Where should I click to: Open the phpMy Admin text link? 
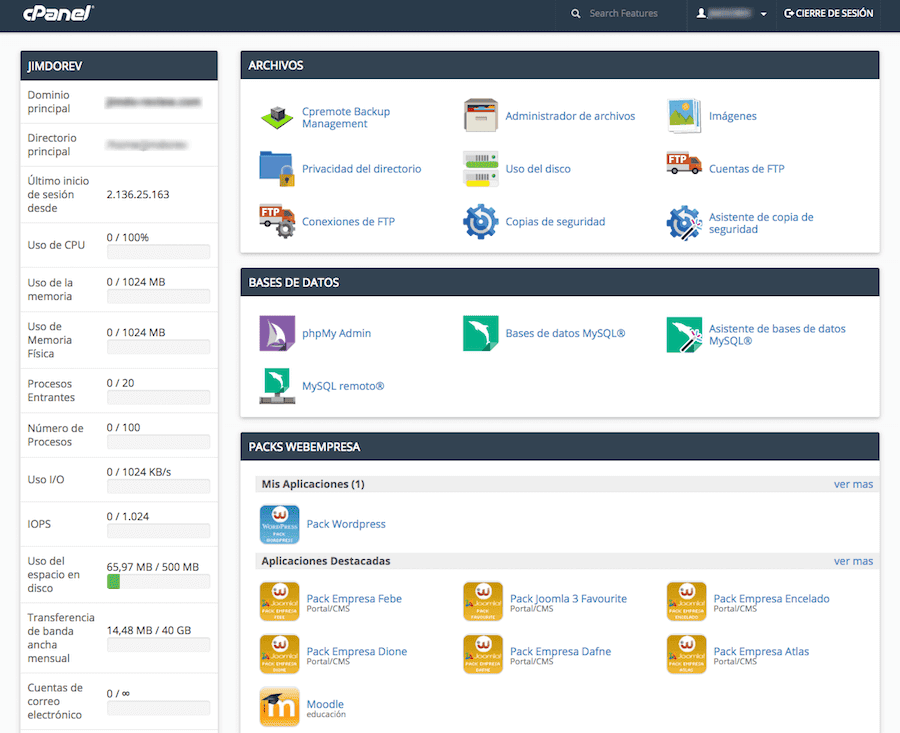point(336,333)
